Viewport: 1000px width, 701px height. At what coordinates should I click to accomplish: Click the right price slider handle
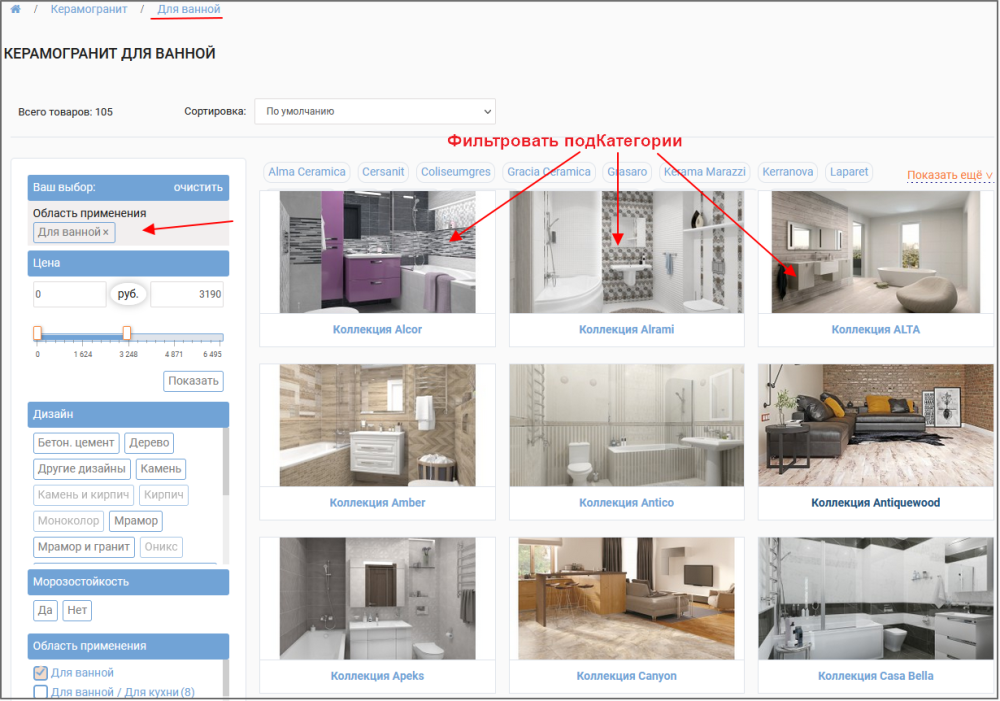tap(127, 333)
